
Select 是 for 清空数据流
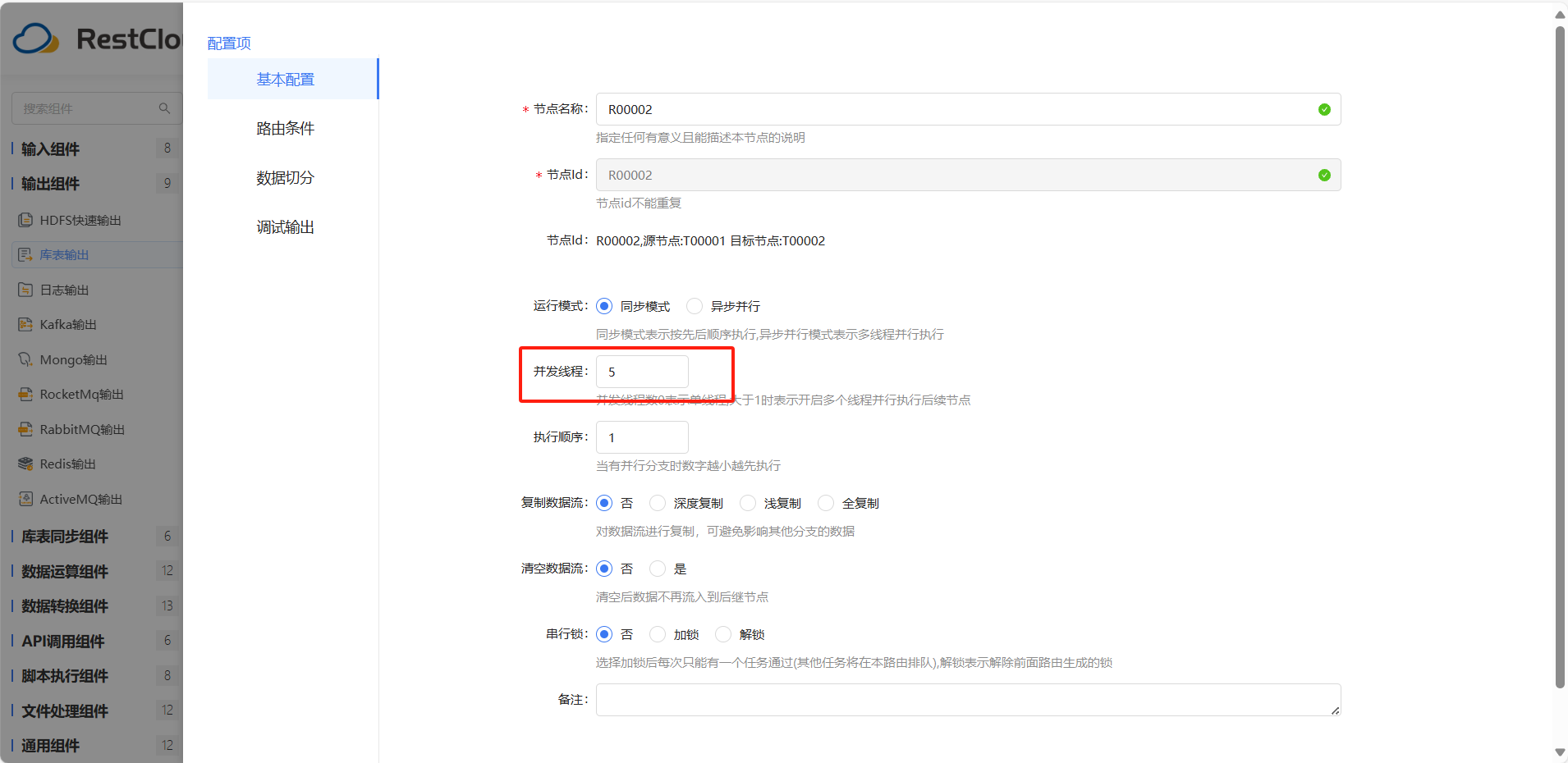[x=658, y=569]
